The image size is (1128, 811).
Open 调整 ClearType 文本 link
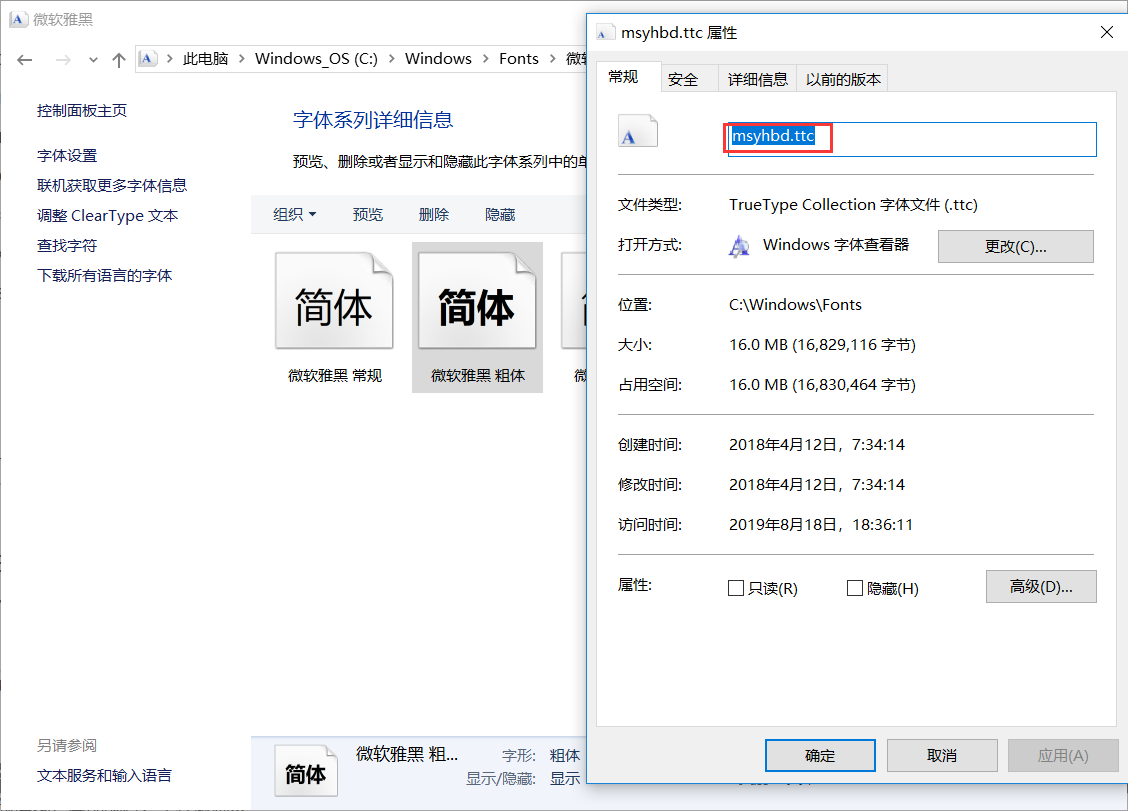tap(107, 216)
